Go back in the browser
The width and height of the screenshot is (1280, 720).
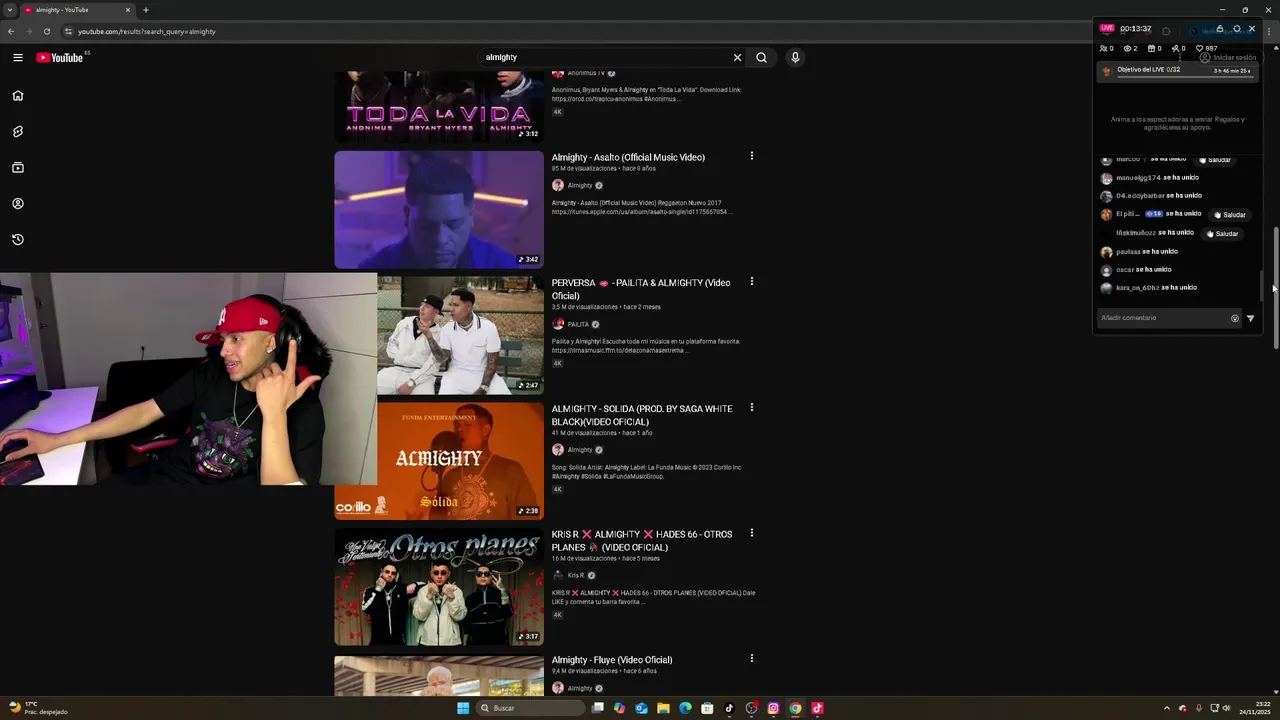click(x=11, y=31)
